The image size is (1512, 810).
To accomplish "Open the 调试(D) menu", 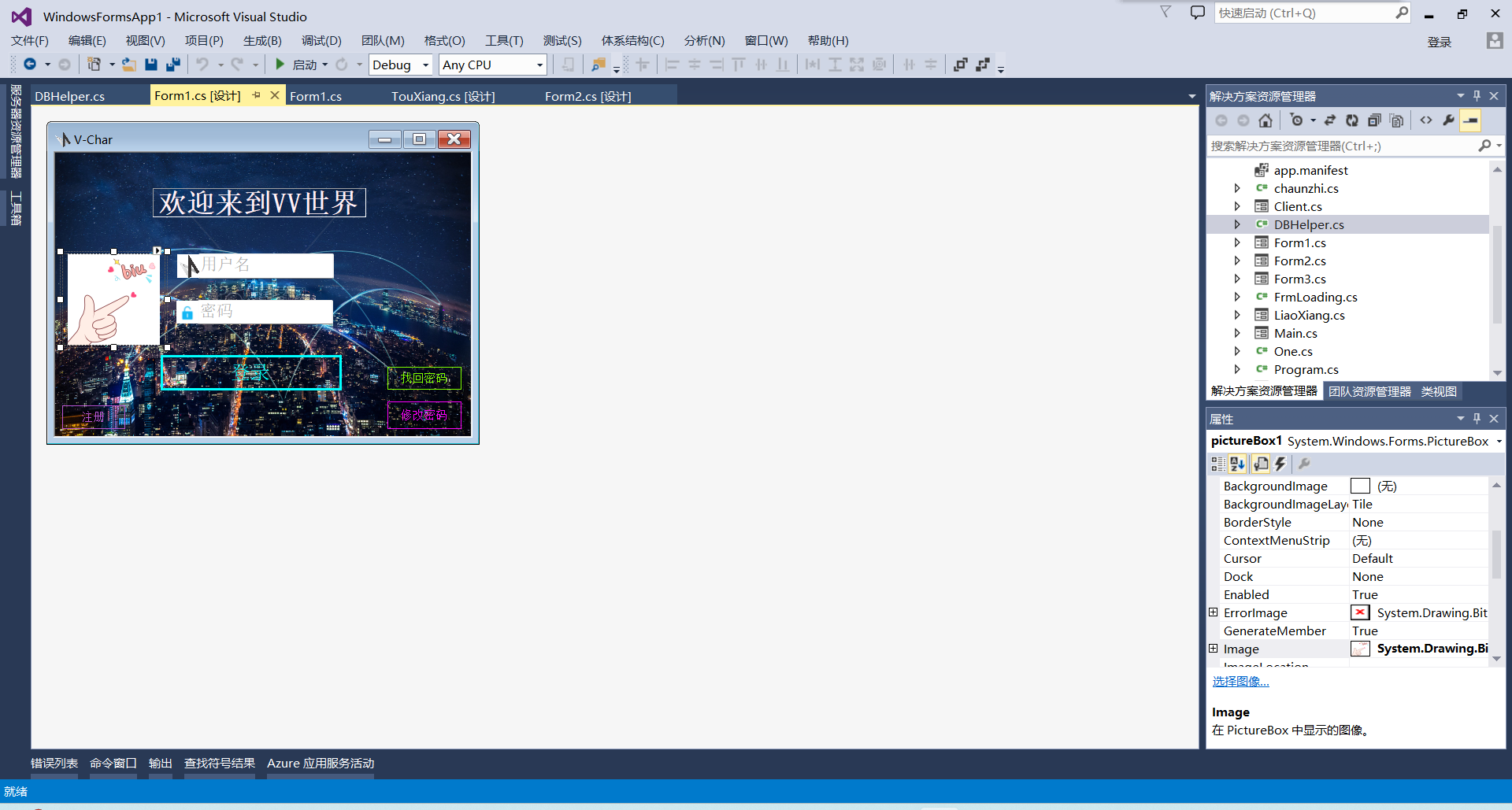I will point(320,40).
